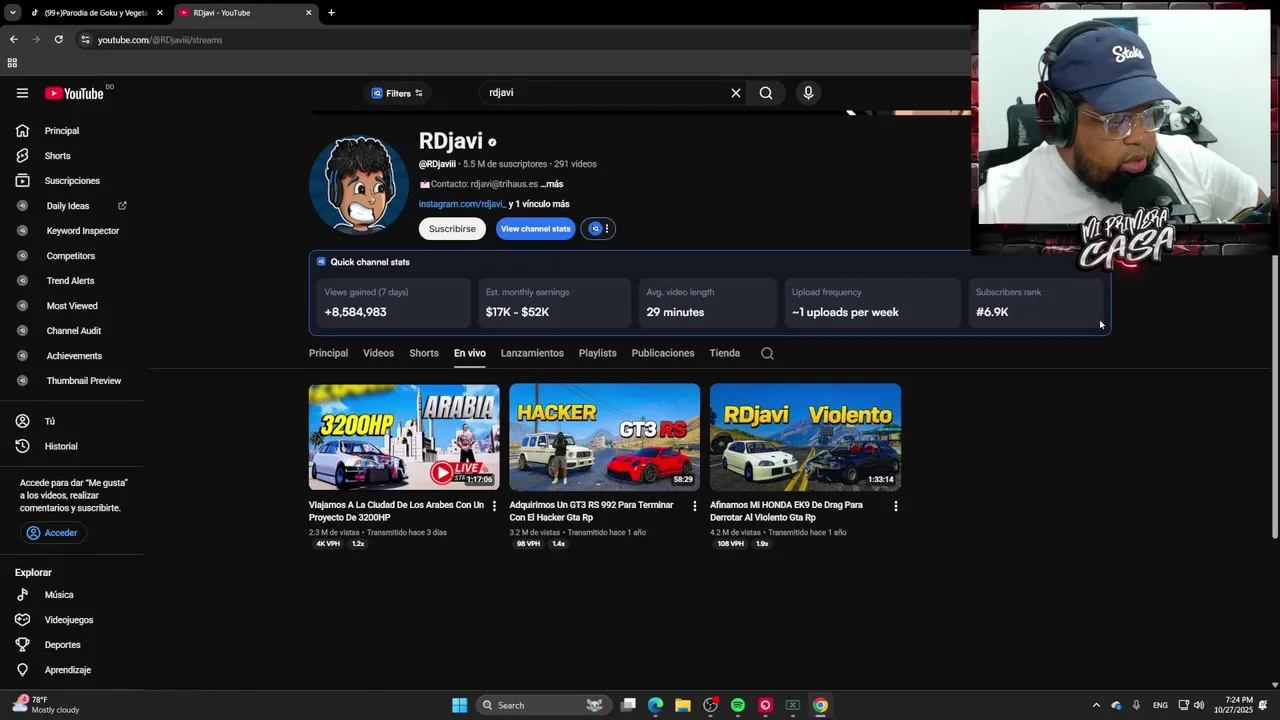Search within channel using tab magnifier

click(x=767, y=353)
